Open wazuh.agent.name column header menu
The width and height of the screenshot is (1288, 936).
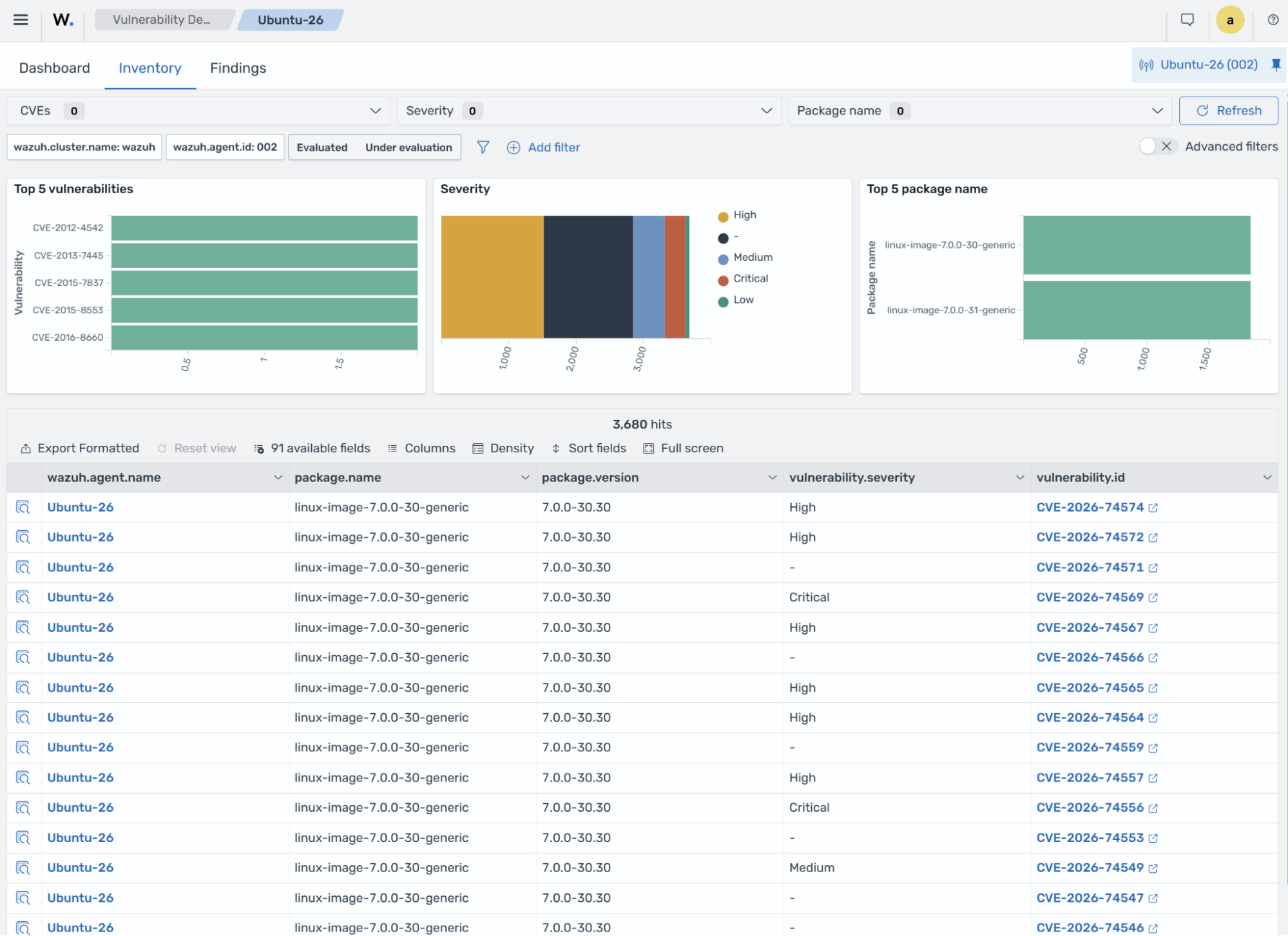278,478
